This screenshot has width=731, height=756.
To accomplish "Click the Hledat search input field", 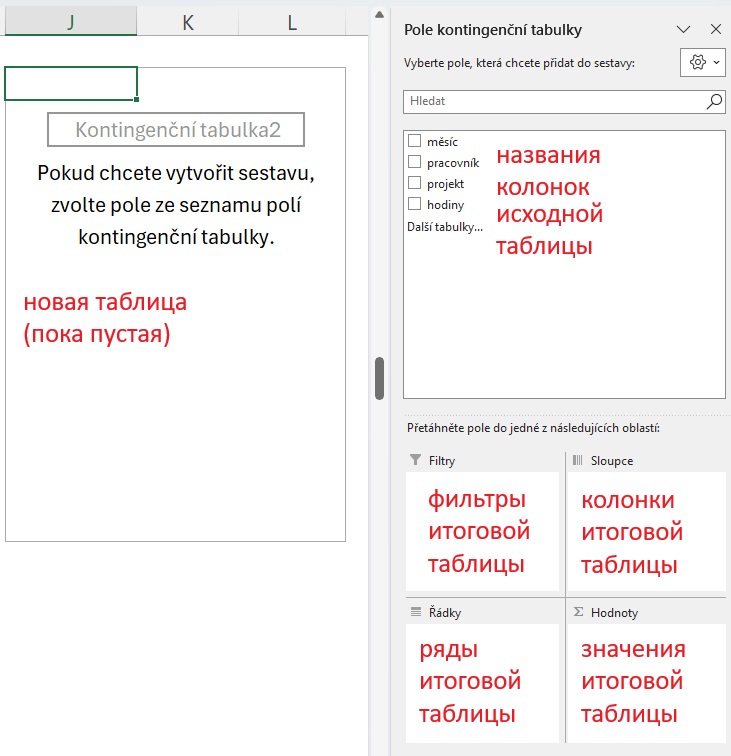I will tap(553, 101).
